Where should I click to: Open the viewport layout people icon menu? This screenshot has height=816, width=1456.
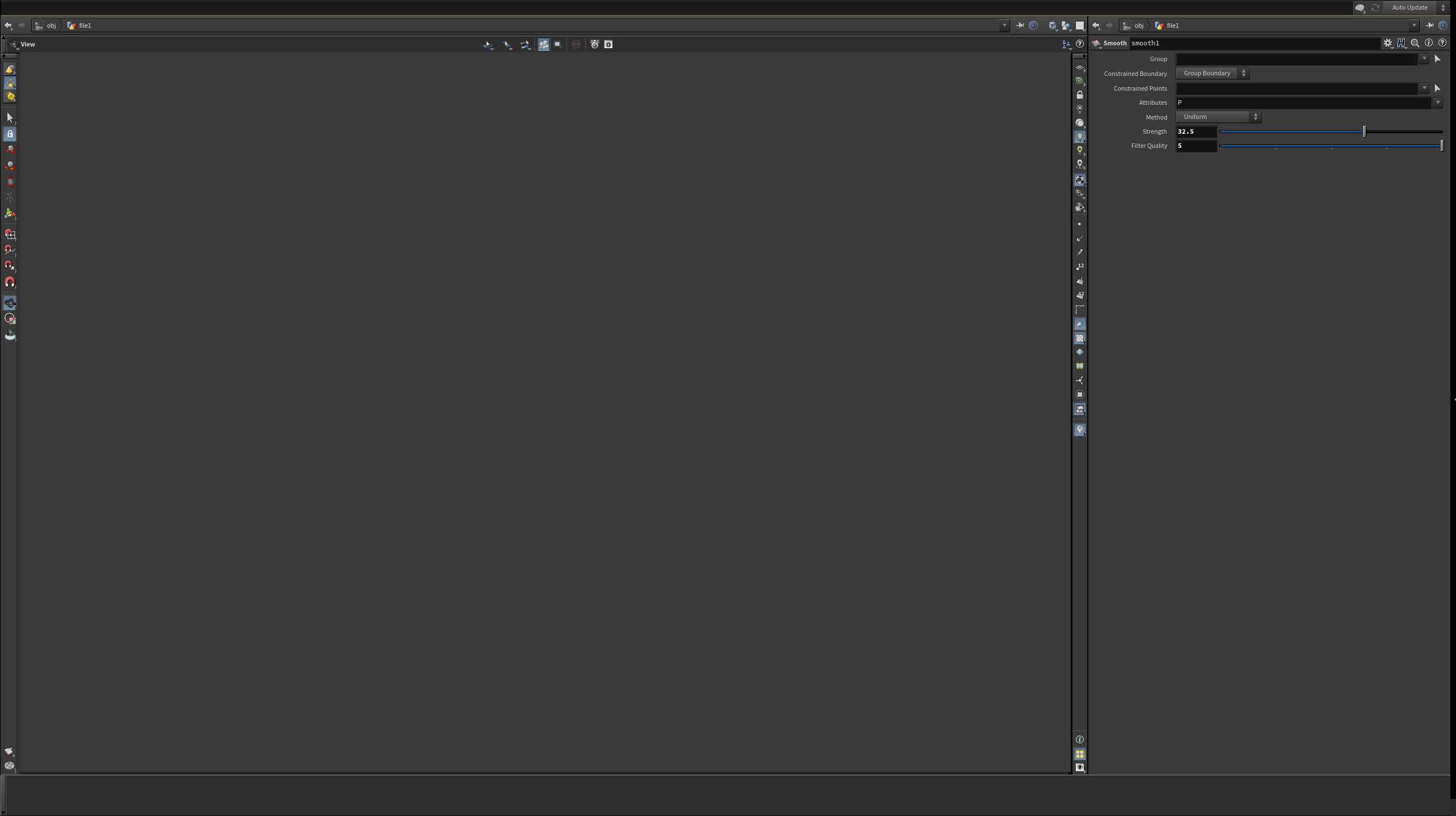pyautogui.click(x=1066, y=44)
